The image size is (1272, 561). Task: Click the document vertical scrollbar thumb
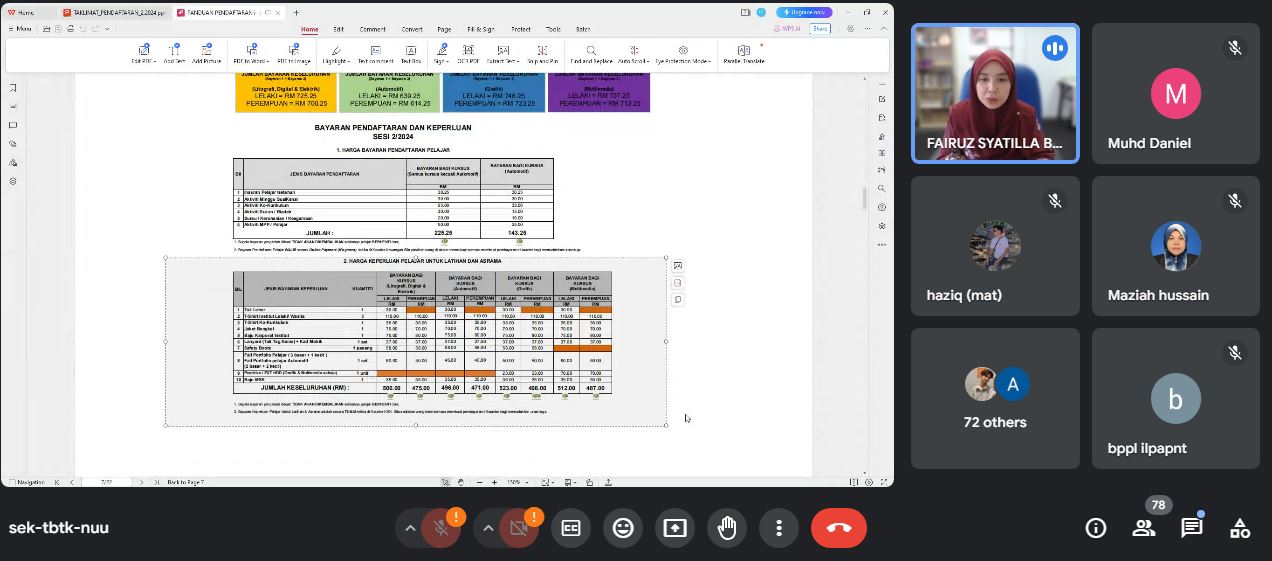[865, 197]
